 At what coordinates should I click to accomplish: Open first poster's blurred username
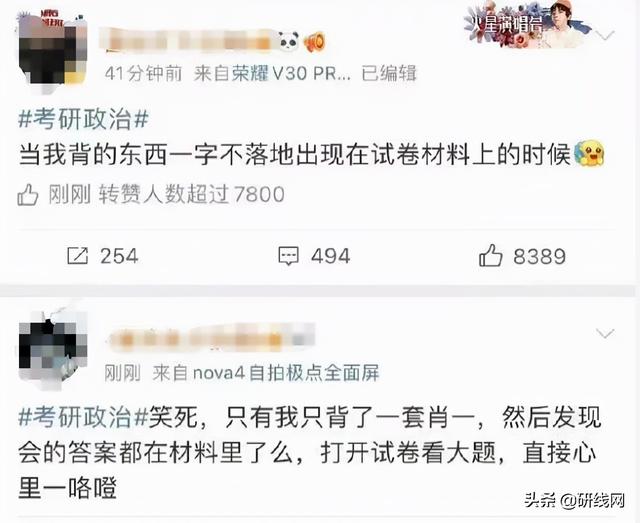pyautogui.click(x=189, y=41)
